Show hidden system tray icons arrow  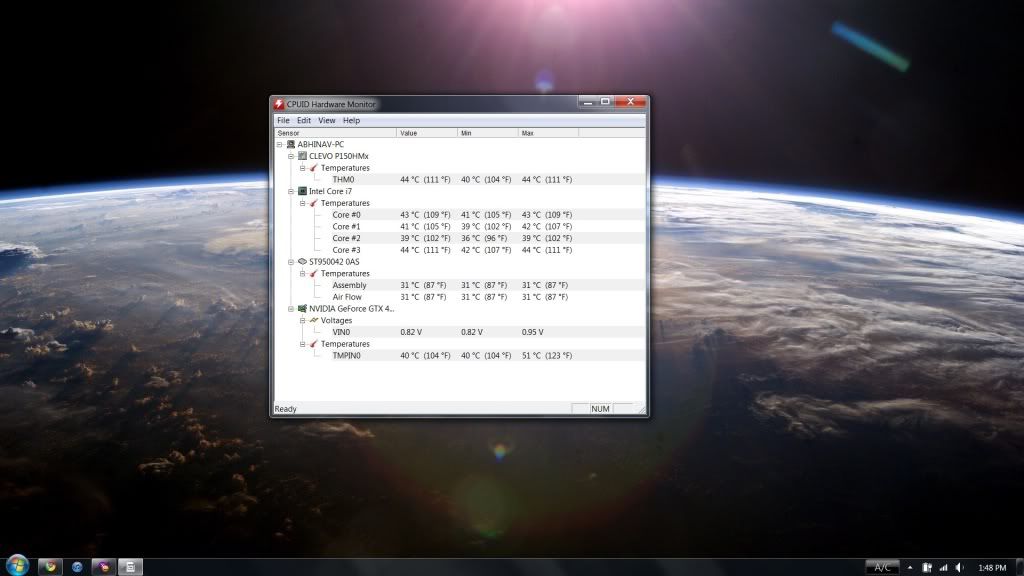910,568
